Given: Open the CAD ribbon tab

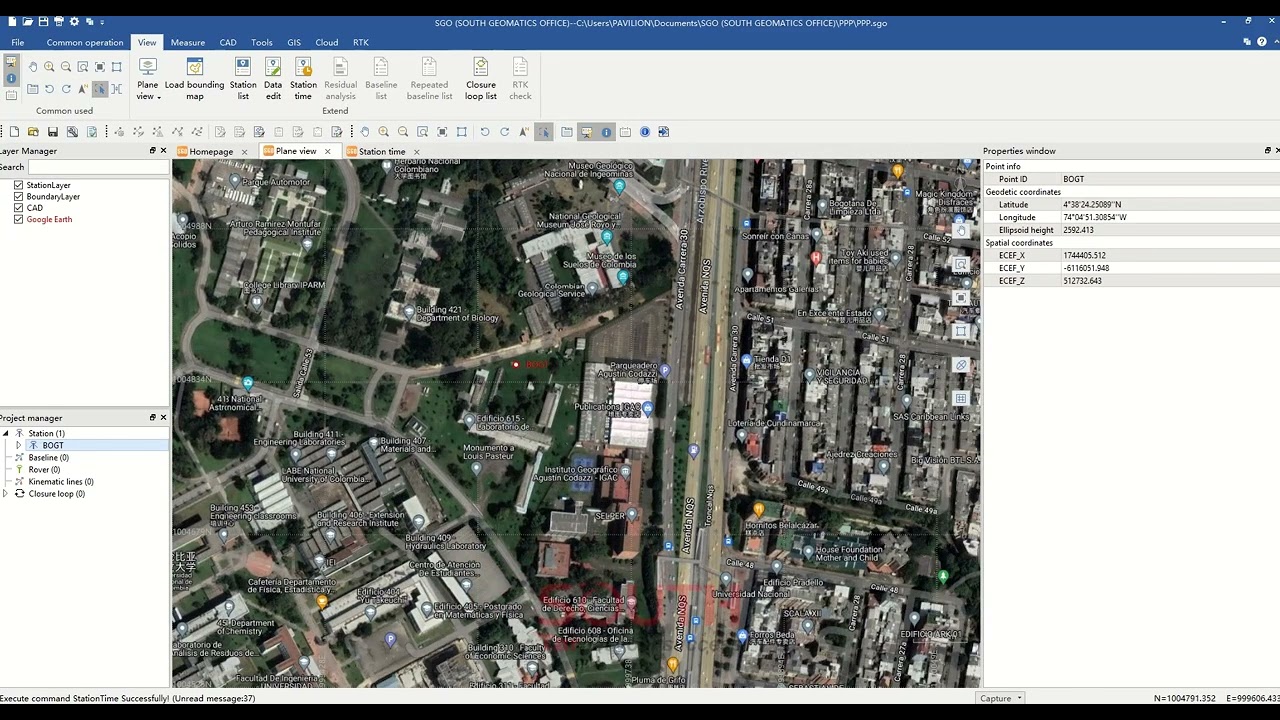Looking at the screenshot, I should 228,42.
